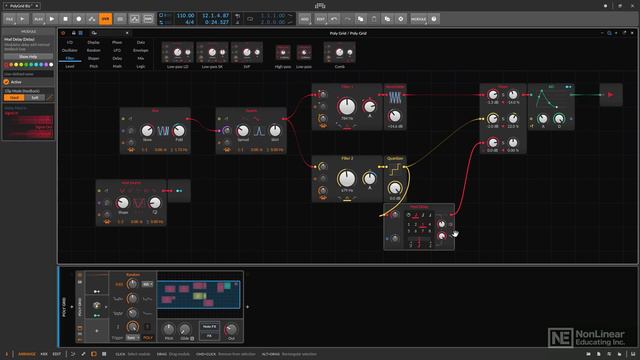This screenshot has height=360, width=640.
Task: Open the Trigger Sync dropdown
Action: 132,338
